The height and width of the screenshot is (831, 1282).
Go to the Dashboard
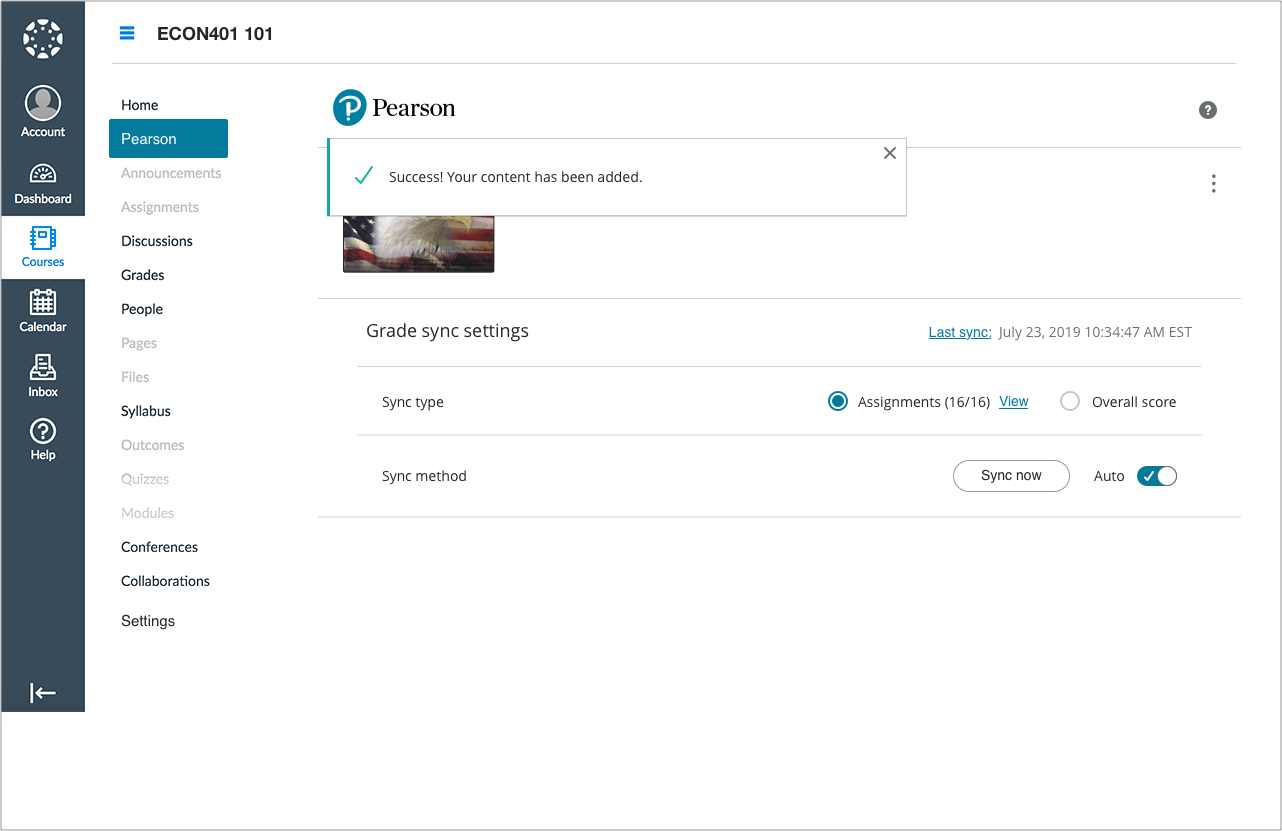43,184
